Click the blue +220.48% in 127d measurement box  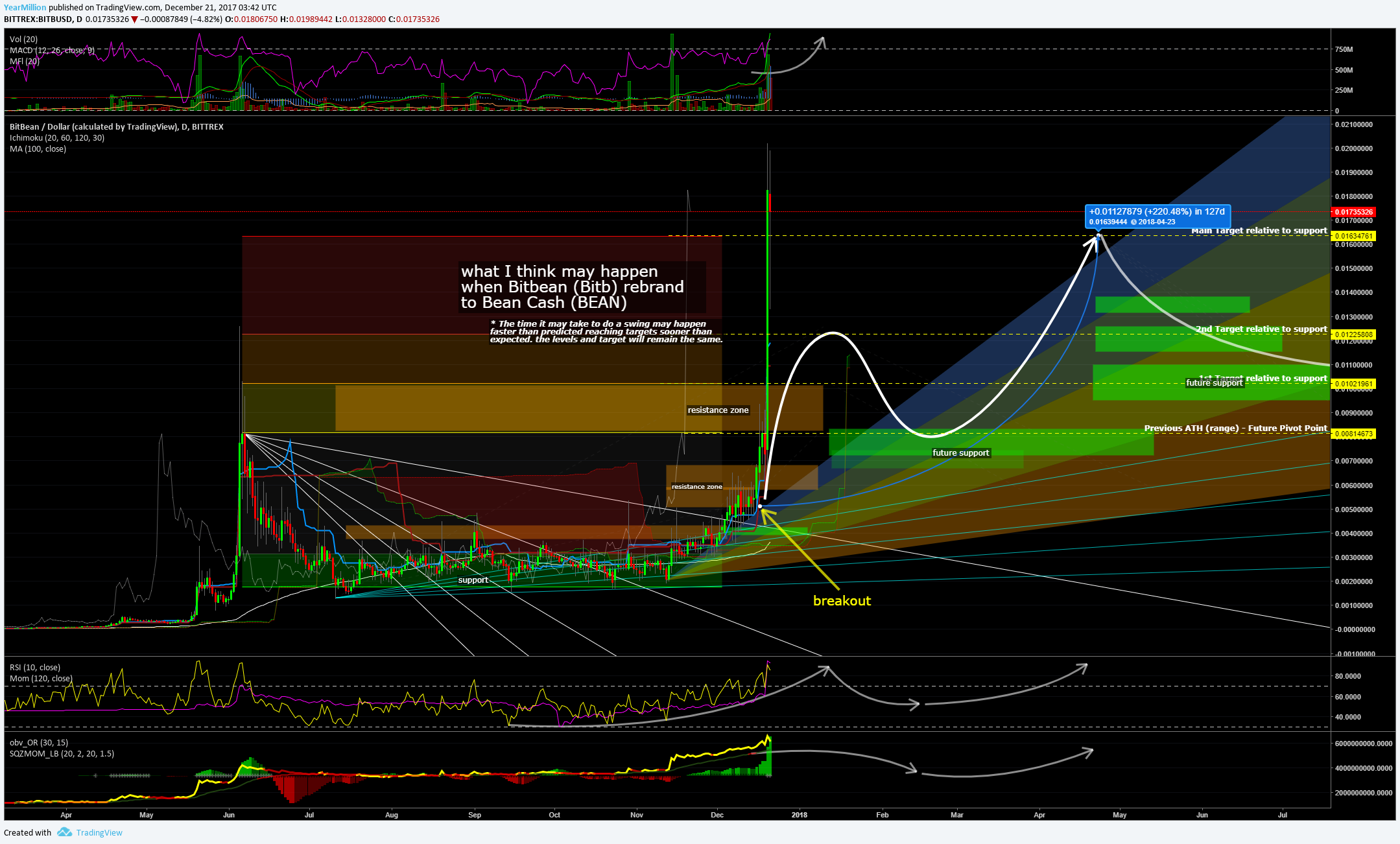(1157, 217)
